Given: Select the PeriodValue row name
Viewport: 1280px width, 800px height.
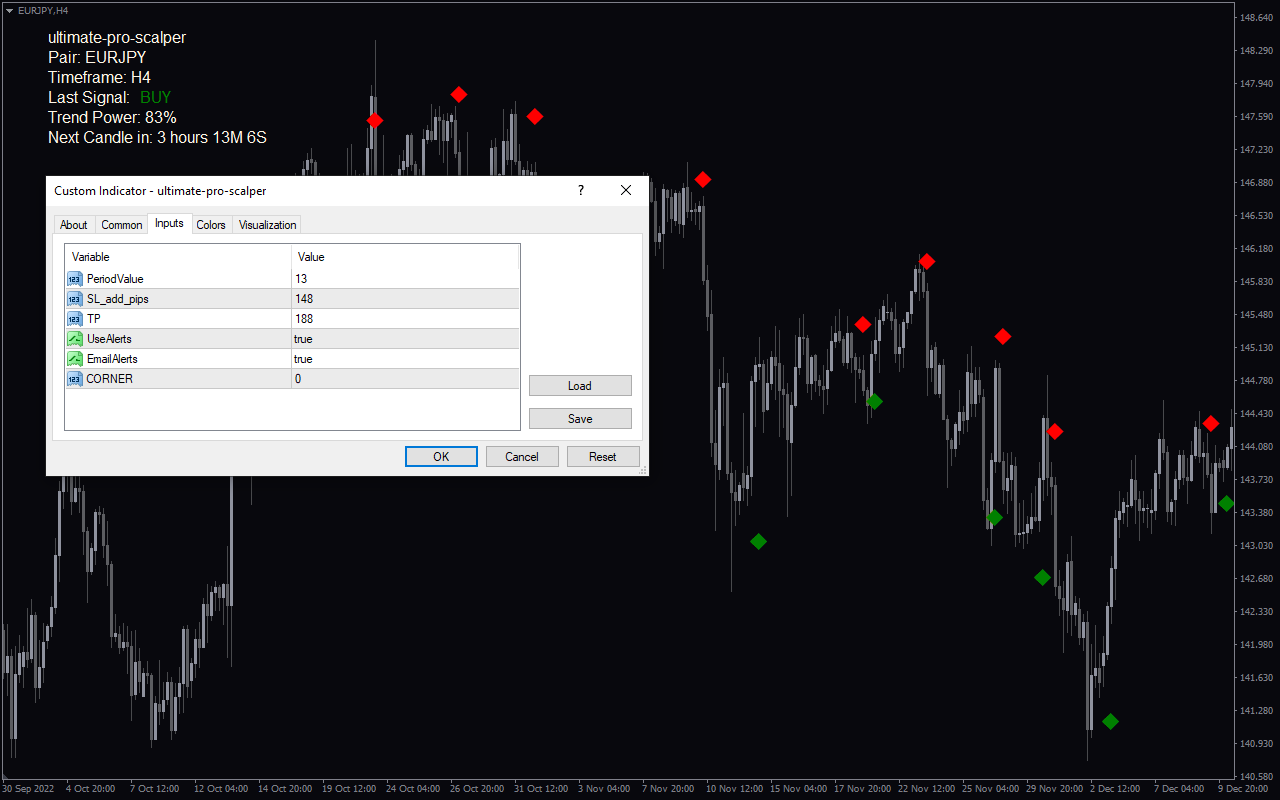Looking at the screenshot, I should (115, 279).
